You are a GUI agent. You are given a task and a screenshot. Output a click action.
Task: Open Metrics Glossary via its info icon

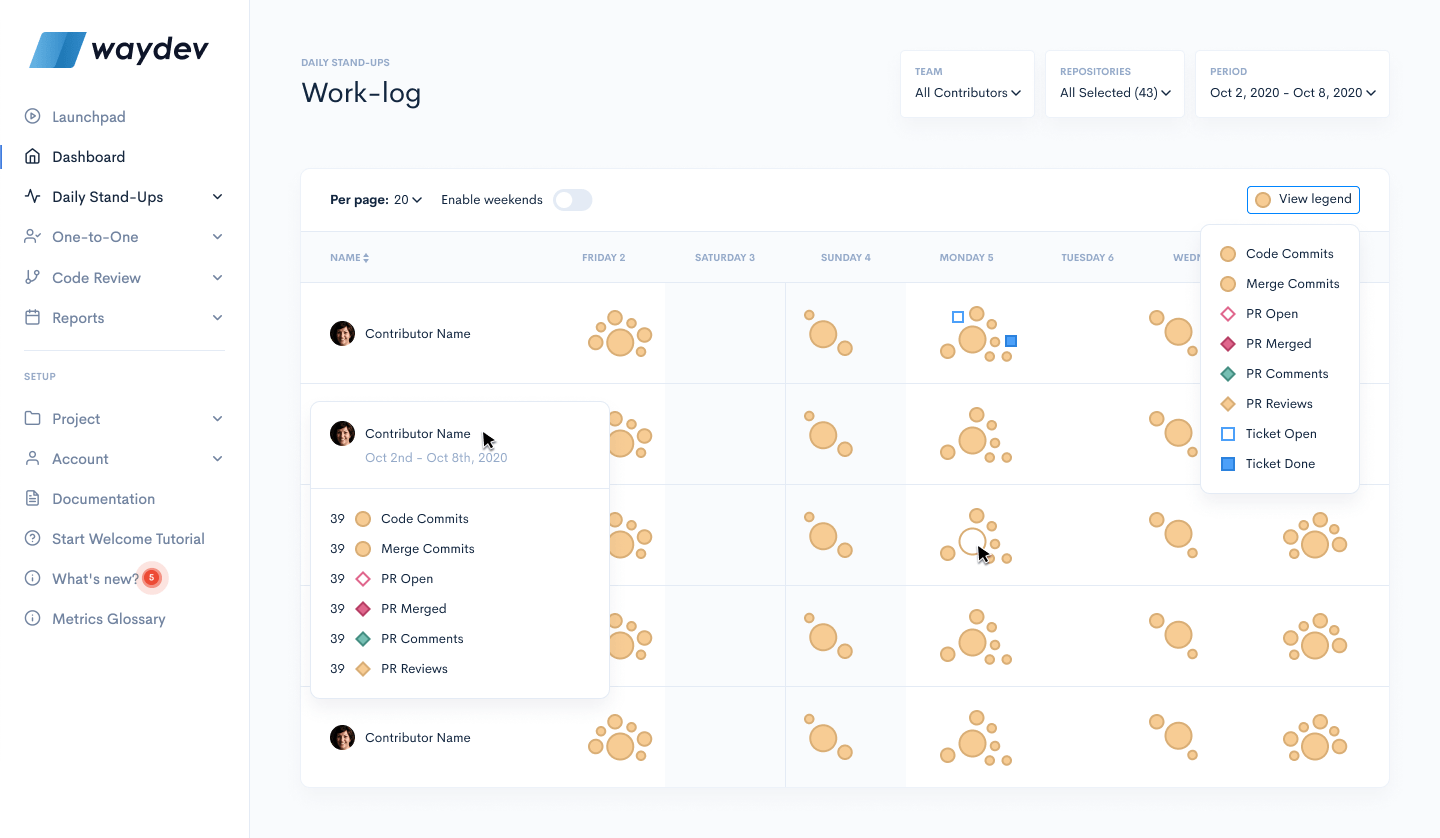coord(33,618)
